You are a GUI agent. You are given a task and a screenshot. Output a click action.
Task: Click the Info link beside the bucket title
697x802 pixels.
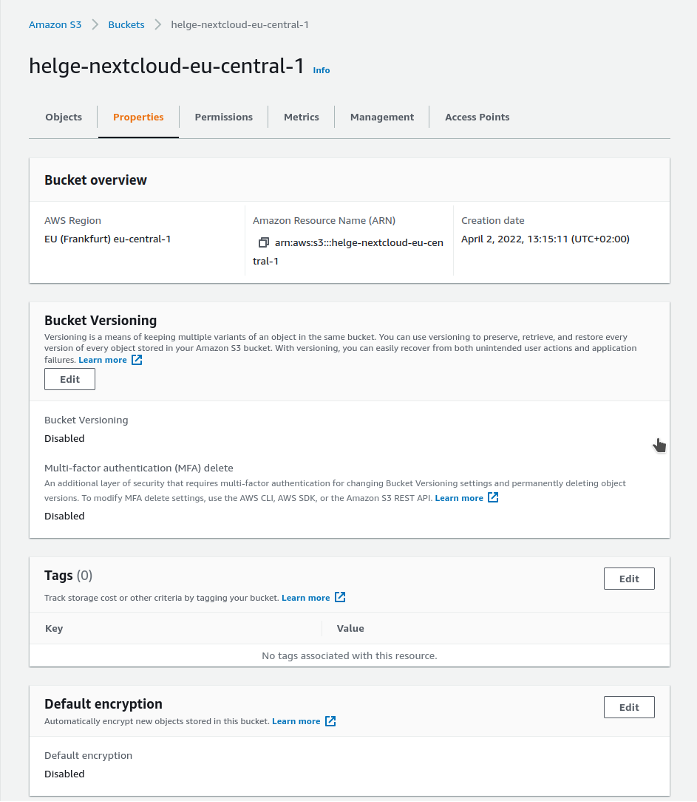[x=321, y=70]
